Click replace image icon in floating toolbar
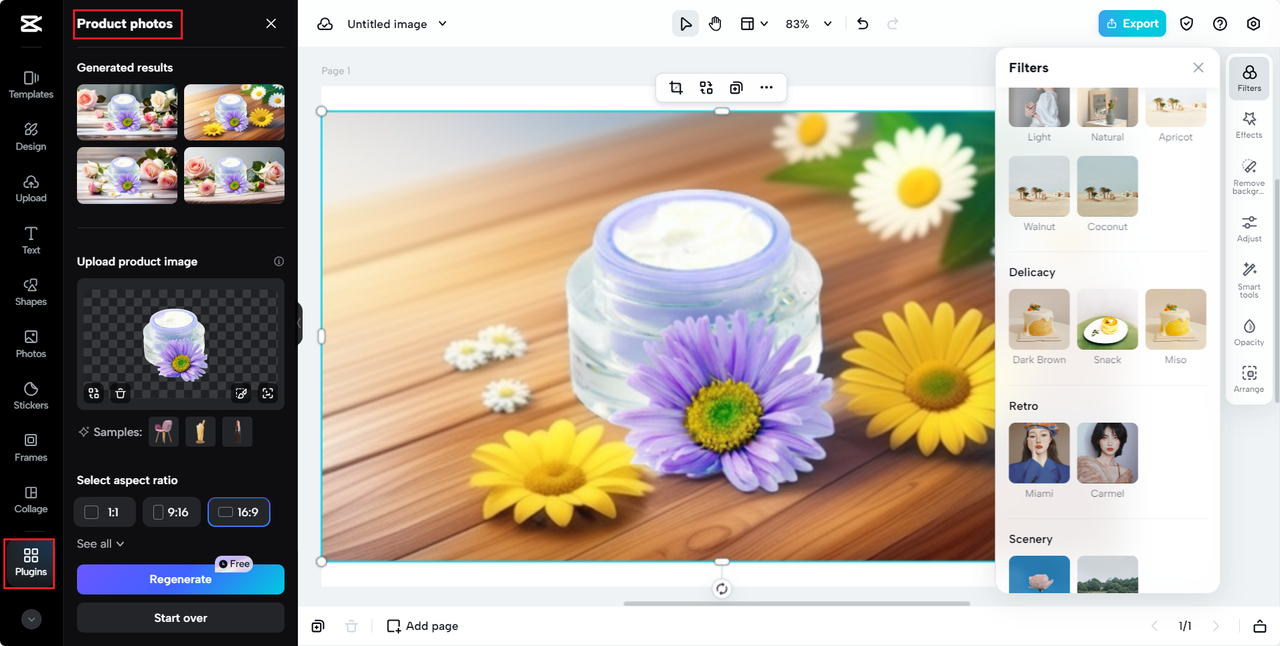This screenshot has height=646, width=1280. 706,88
